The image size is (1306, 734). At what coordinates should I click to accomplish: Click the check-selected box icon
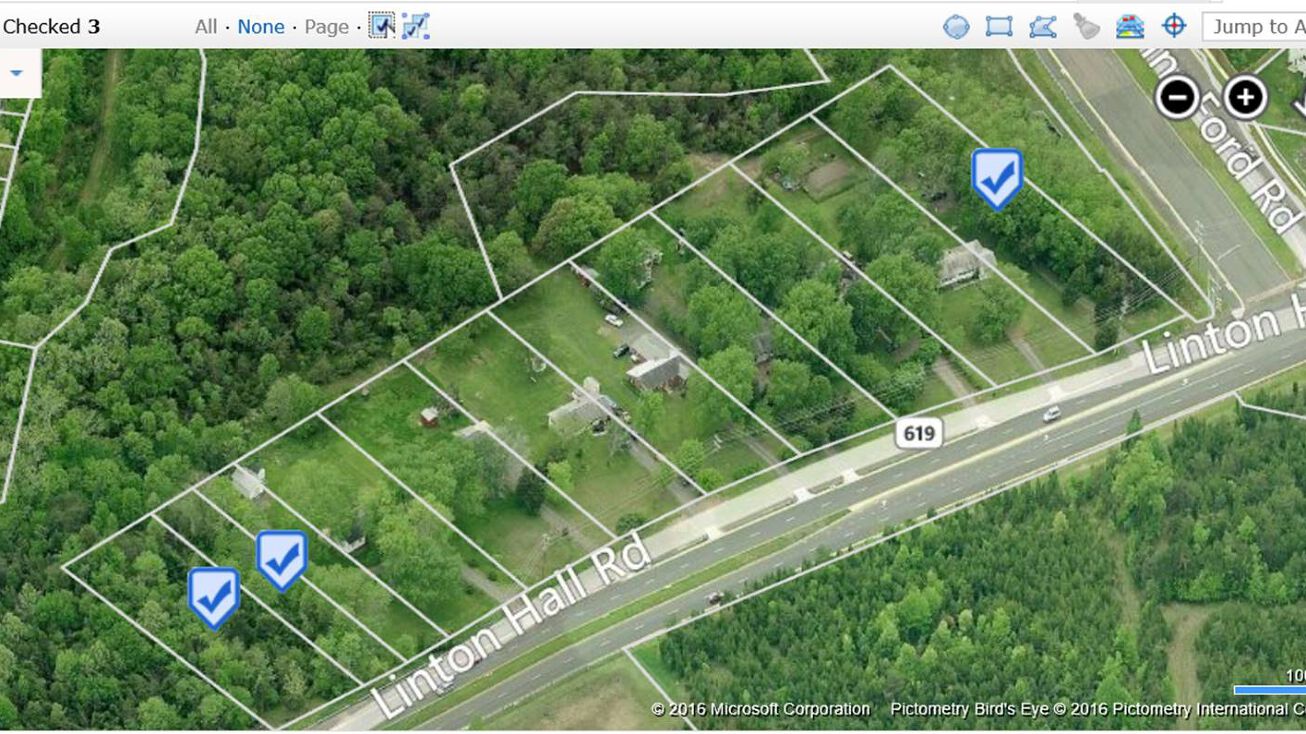pyautogui.click(x=382, y=26)
